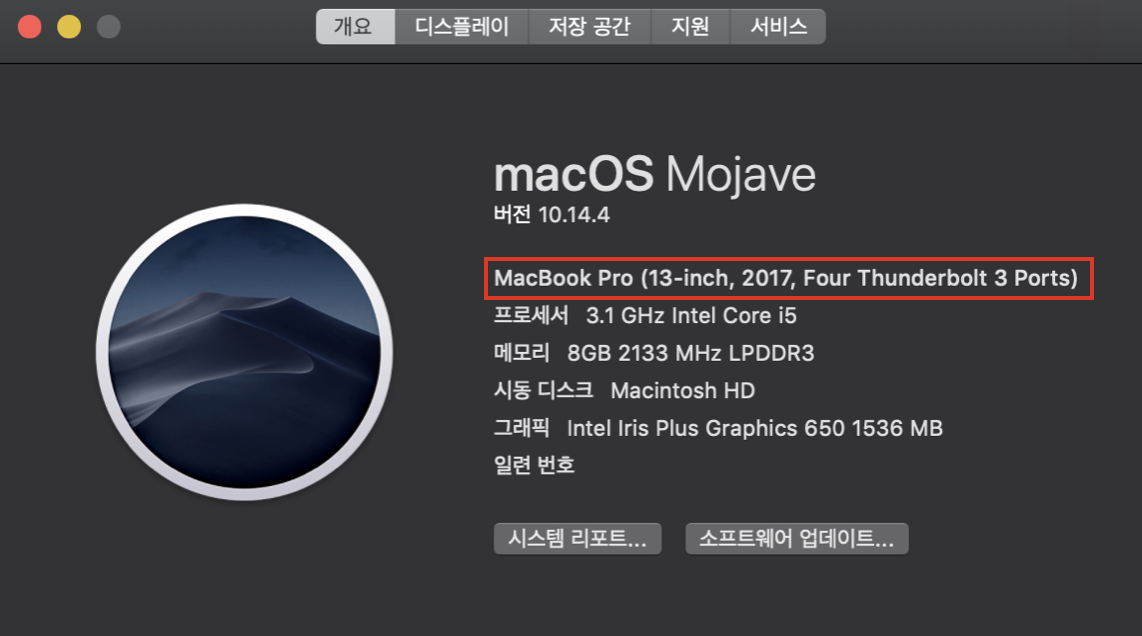Open 시스템 리포트 button
The width and height of the screenshot is (1142, 636).
click(x=578, y=538)
